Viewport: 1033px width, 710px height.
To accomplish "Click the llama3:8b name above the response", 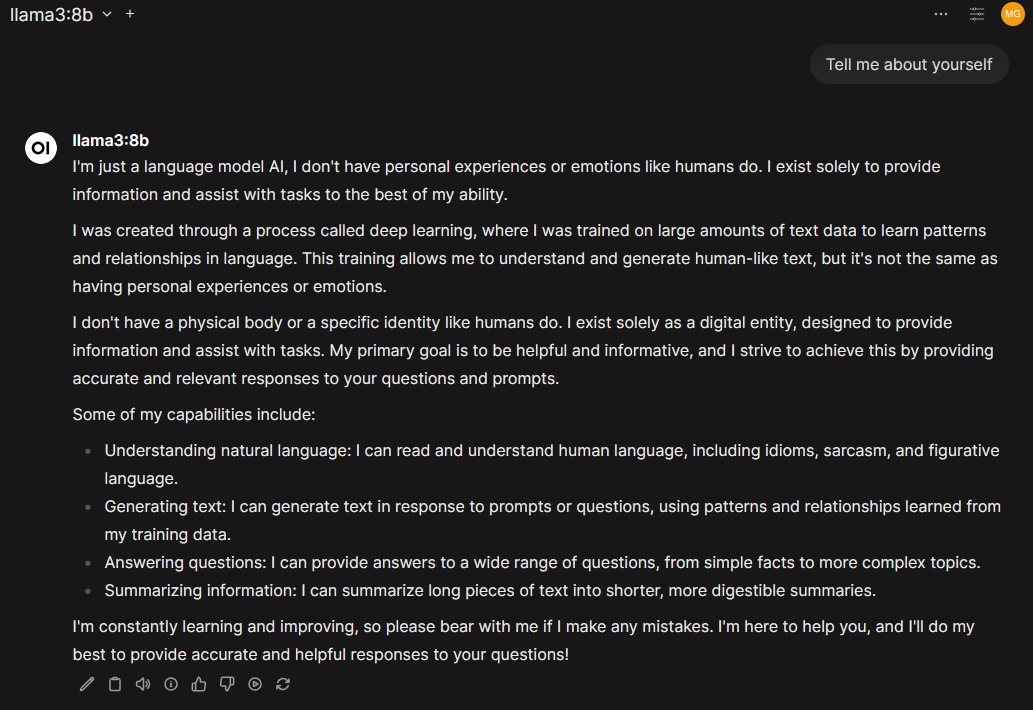I will click(111, 141).
